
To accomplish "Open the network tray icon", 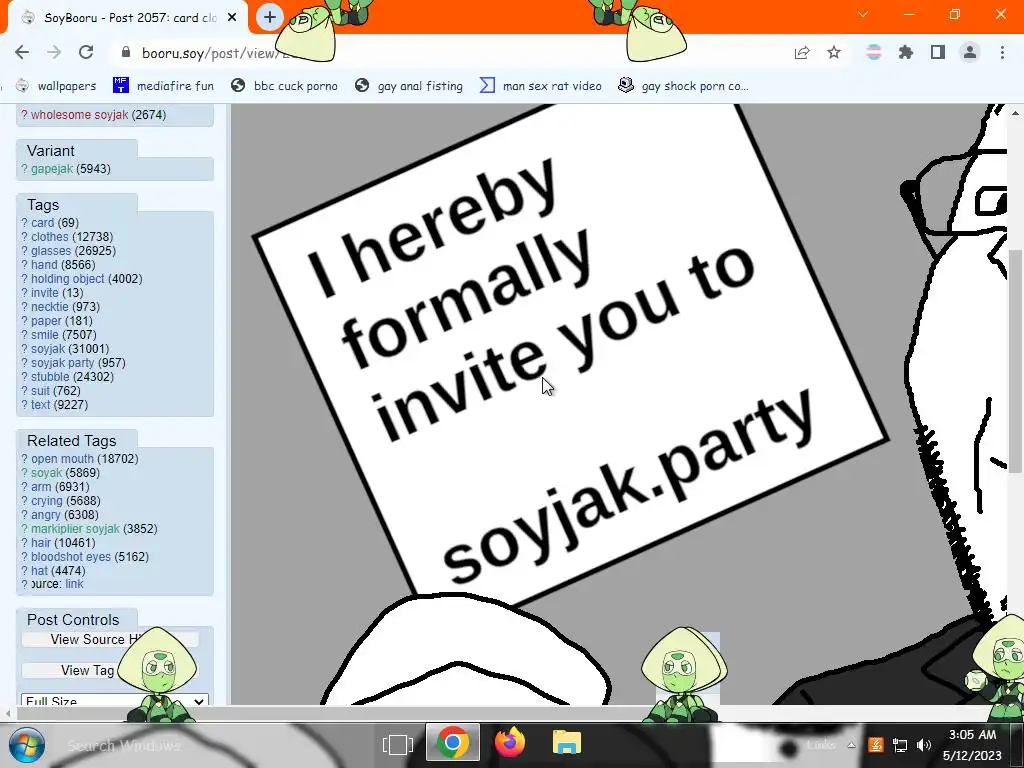I will (900, 745).
